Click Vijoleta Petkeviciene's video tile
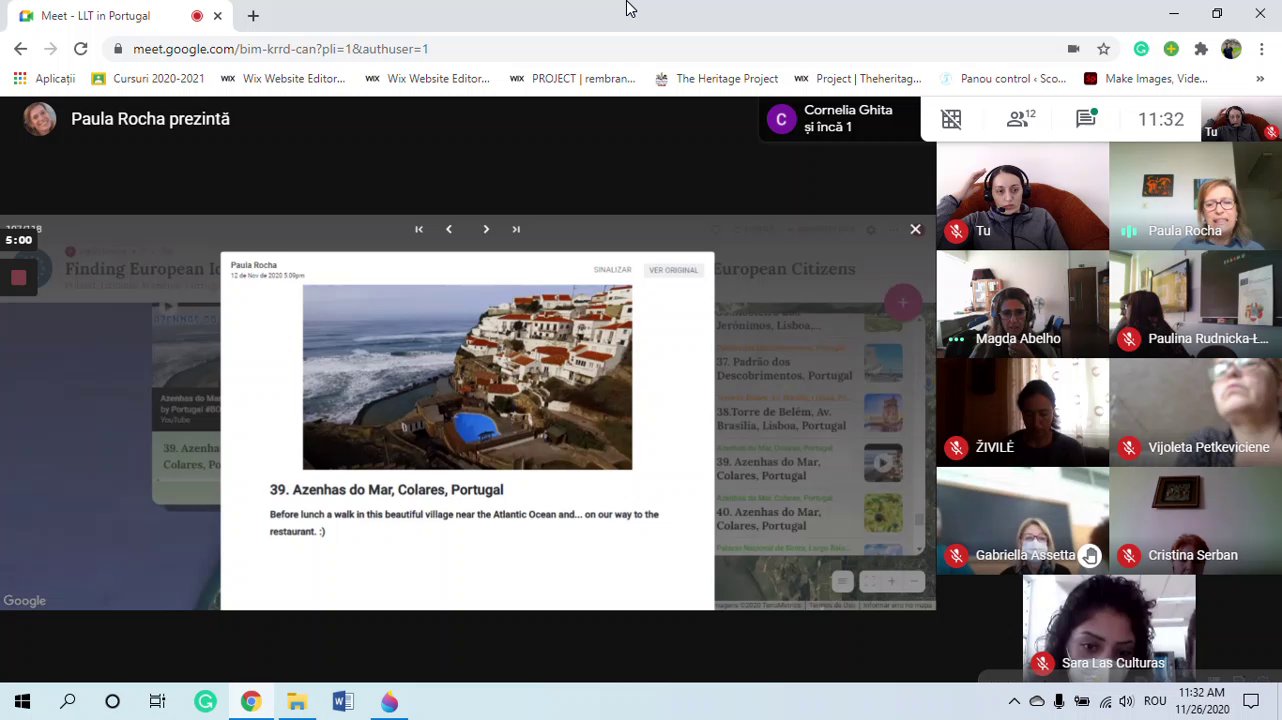The width and height of the screenshot is (1282, 720). [x=1195, y=412]
